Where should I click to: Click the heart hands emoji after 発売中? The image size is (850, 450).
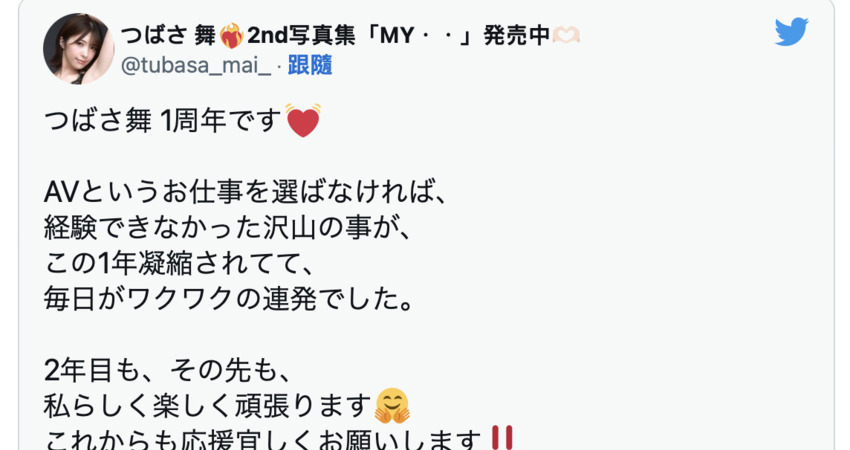point(566,36)
